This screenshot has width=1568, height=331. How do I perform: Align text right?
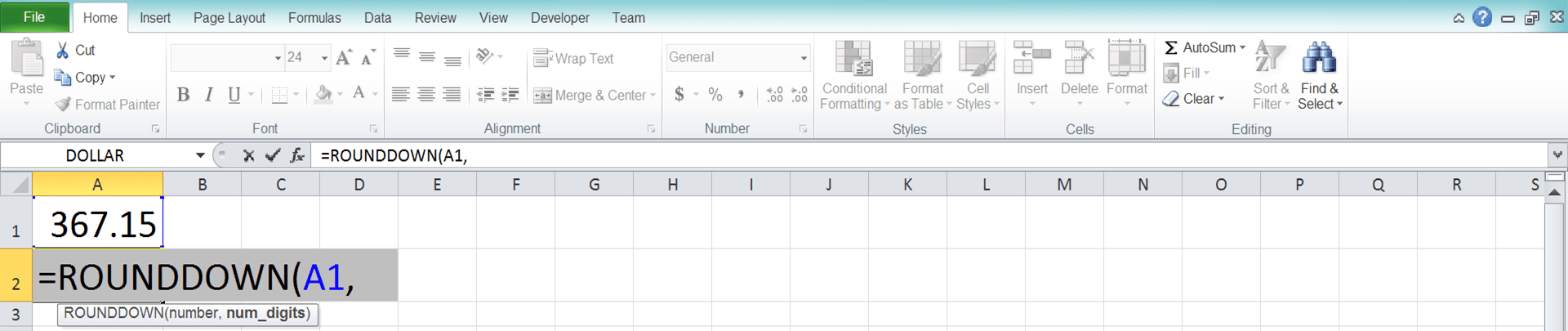[x=452, y=95]
